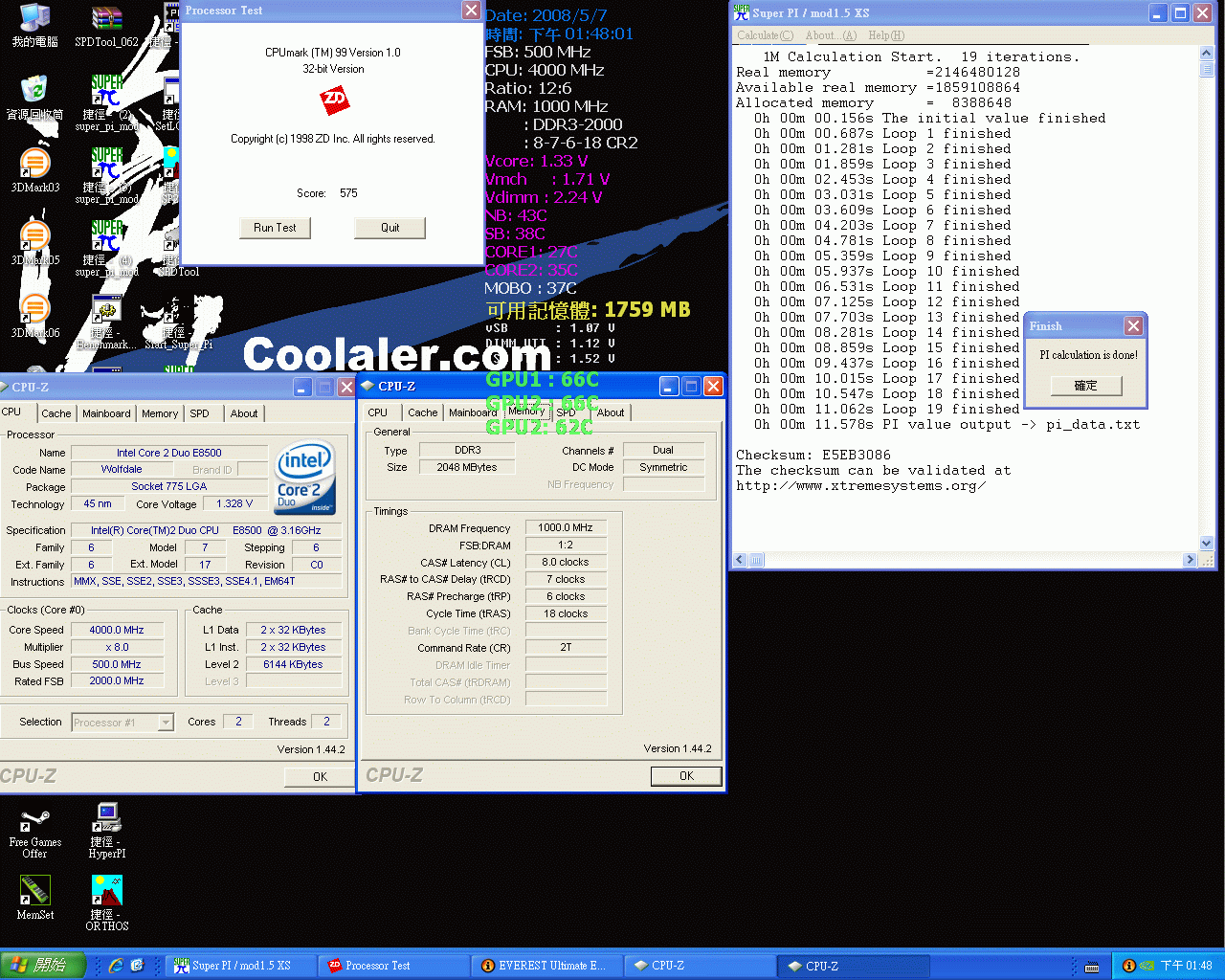This screenshot has width=1225, height=980.
Task: Click the keyboard icon in the system tray
Action: tap(1092, 967)
